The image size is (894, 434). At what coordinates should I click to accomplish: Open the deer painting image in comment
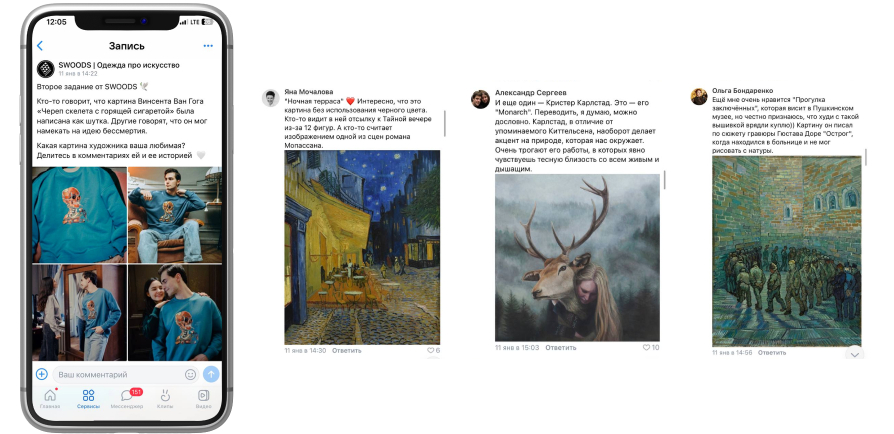click(577, 257)
